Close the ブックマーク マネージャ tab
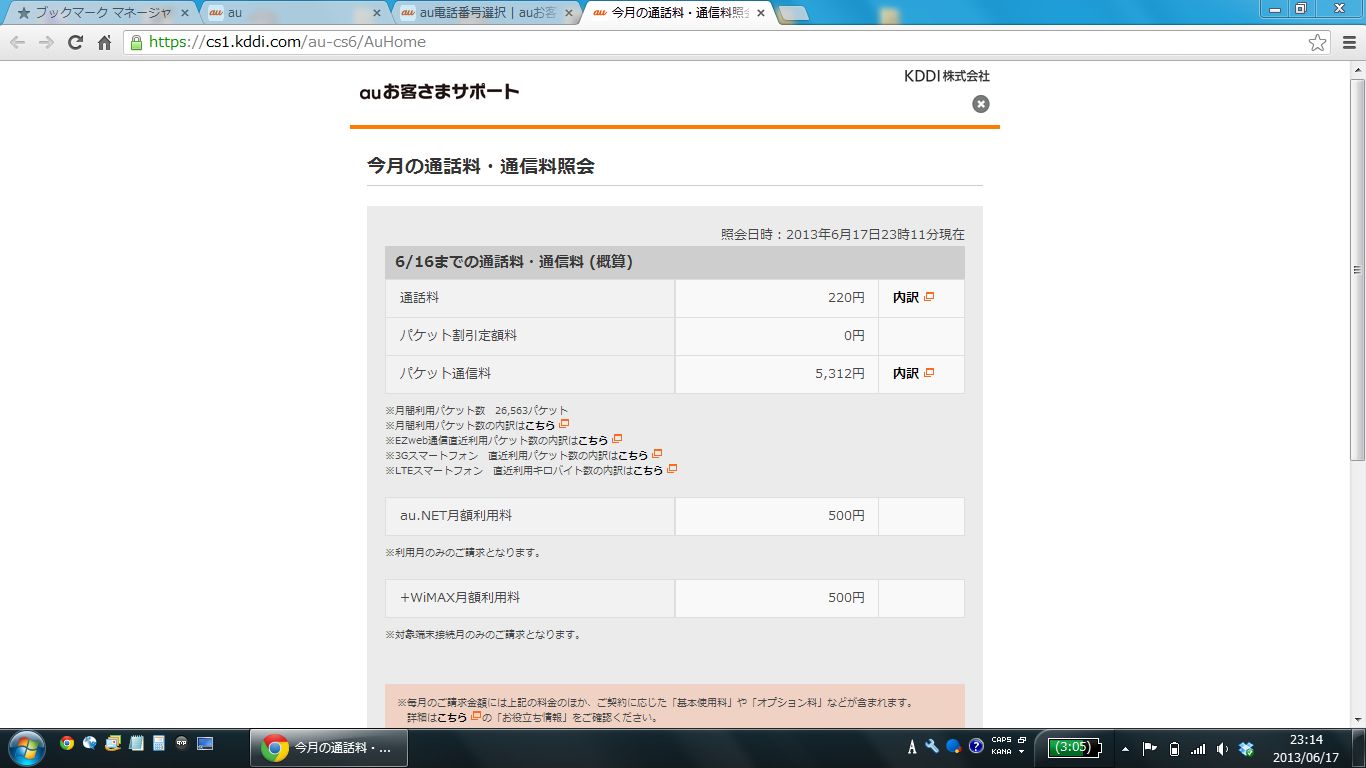This screenshot has width=1366, height=768. point(184,14)
